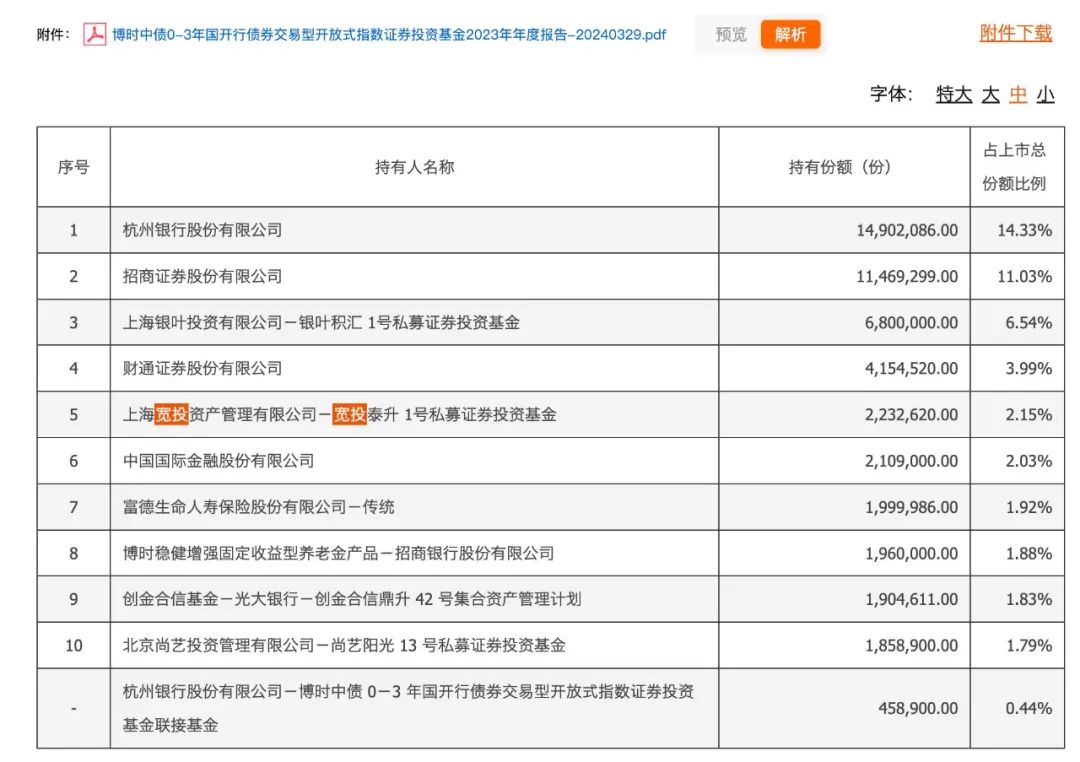Select the 序号 column header
1080x762 pixels.
74,167
